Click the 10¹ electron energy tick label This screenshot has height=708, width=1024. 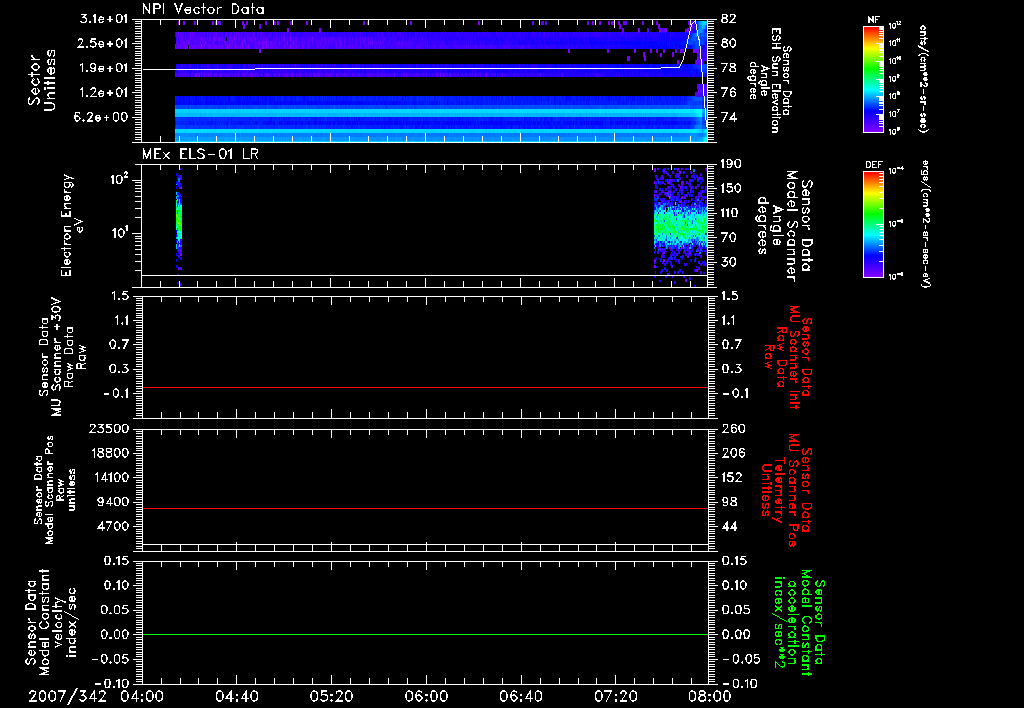pos(118,233)
